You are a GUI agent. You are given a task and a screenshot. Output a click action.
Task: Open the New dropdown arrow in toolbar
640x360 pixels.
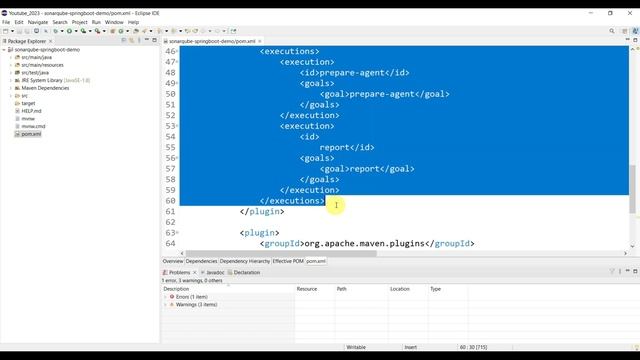click(12, 31)
